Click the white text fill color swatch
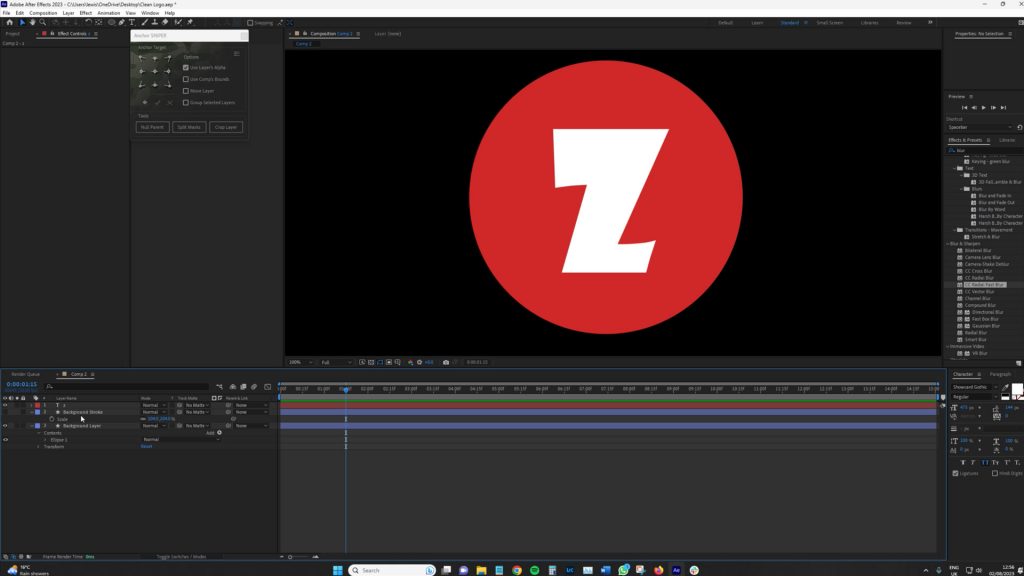 point(1017,389)
